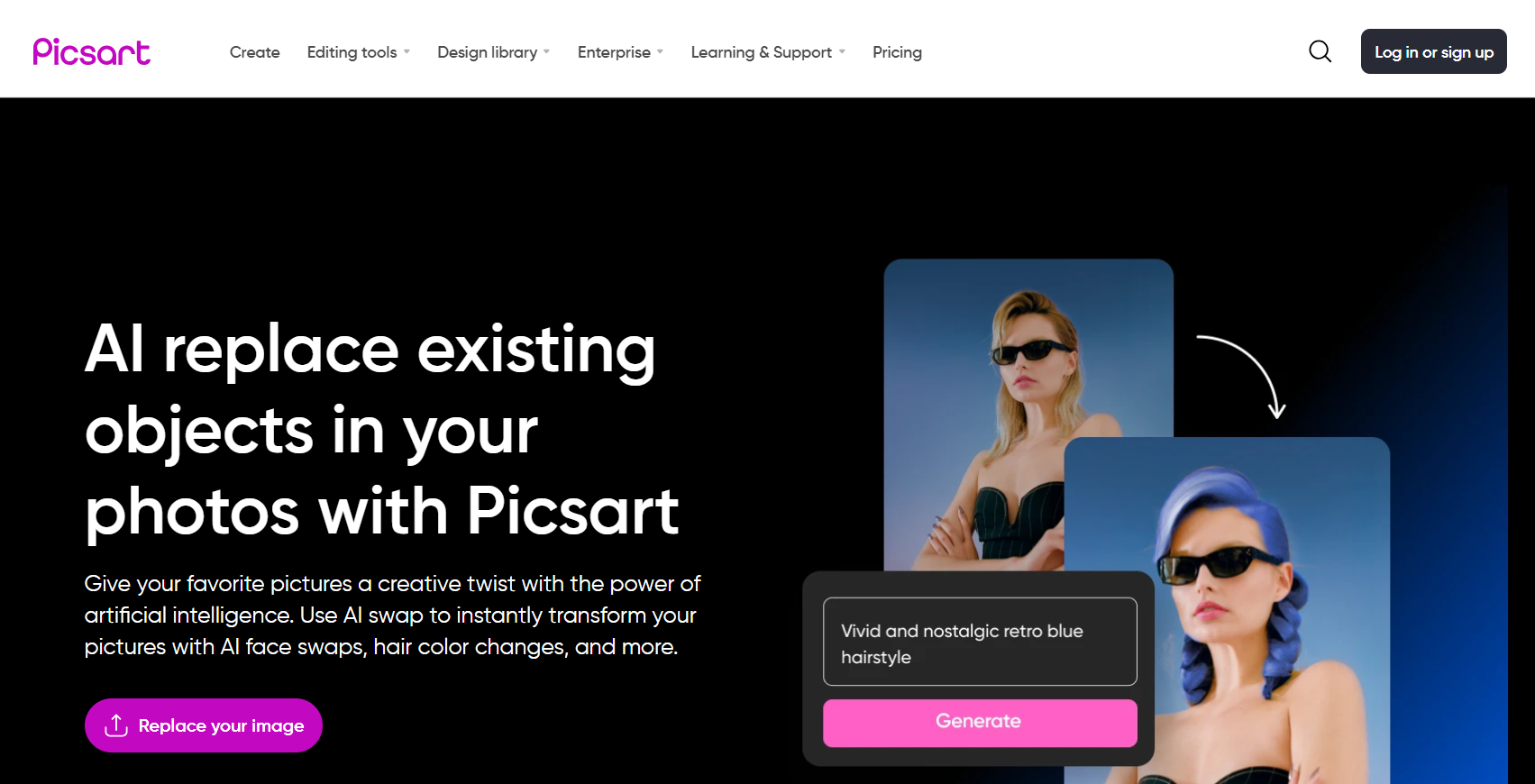Click the retro blue hairstyle prompt field
The width and height of the screenshot is (1535, 784).
(980, 642)
